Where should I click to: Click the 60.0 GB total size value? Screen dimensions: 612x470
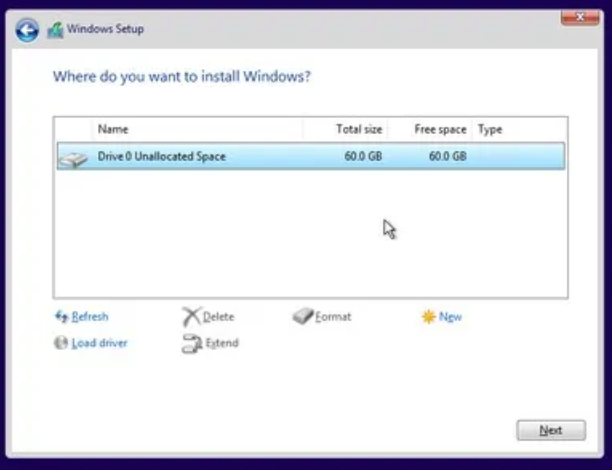pyautogui.click(x=363, y=157)
